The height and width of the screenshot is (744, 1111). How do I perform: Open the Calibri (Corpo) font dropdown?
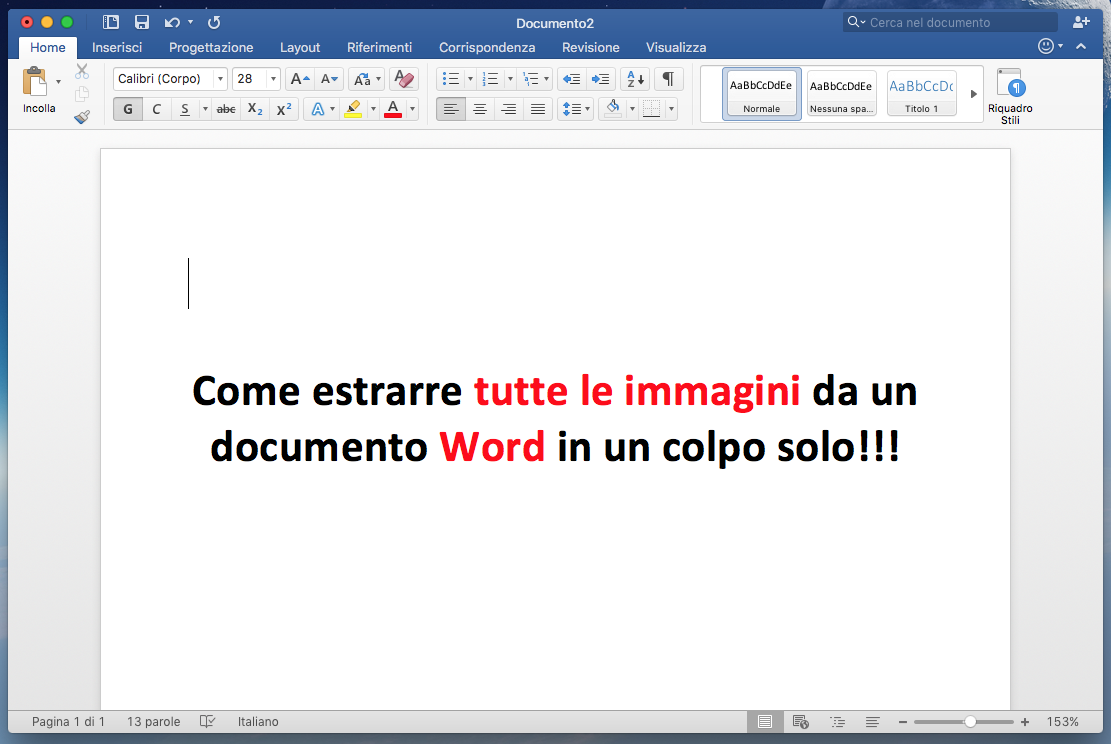pos(220,79)
